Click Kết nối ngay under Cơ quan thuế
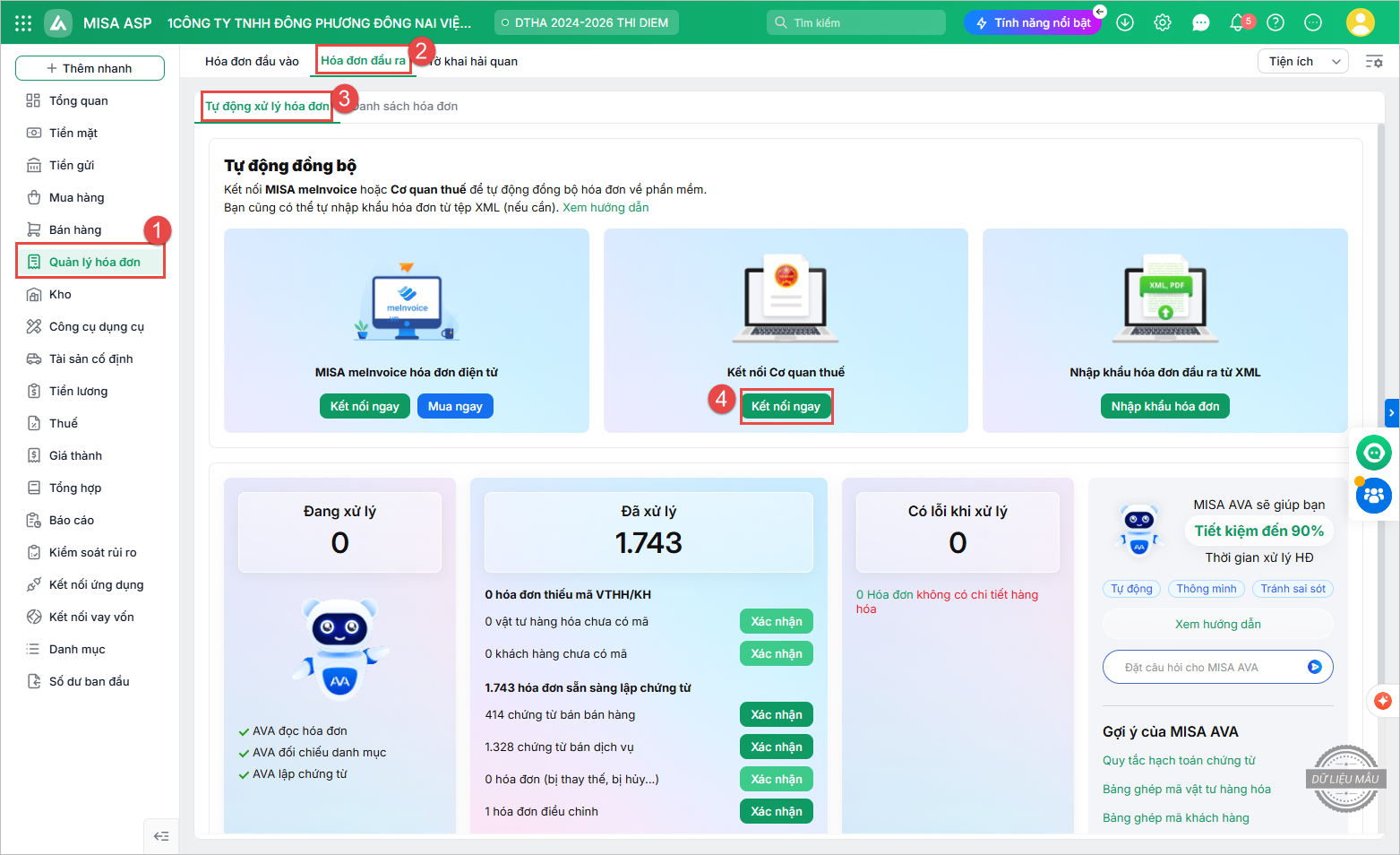Screen dimensions: 1400x855 coord(786,406)
